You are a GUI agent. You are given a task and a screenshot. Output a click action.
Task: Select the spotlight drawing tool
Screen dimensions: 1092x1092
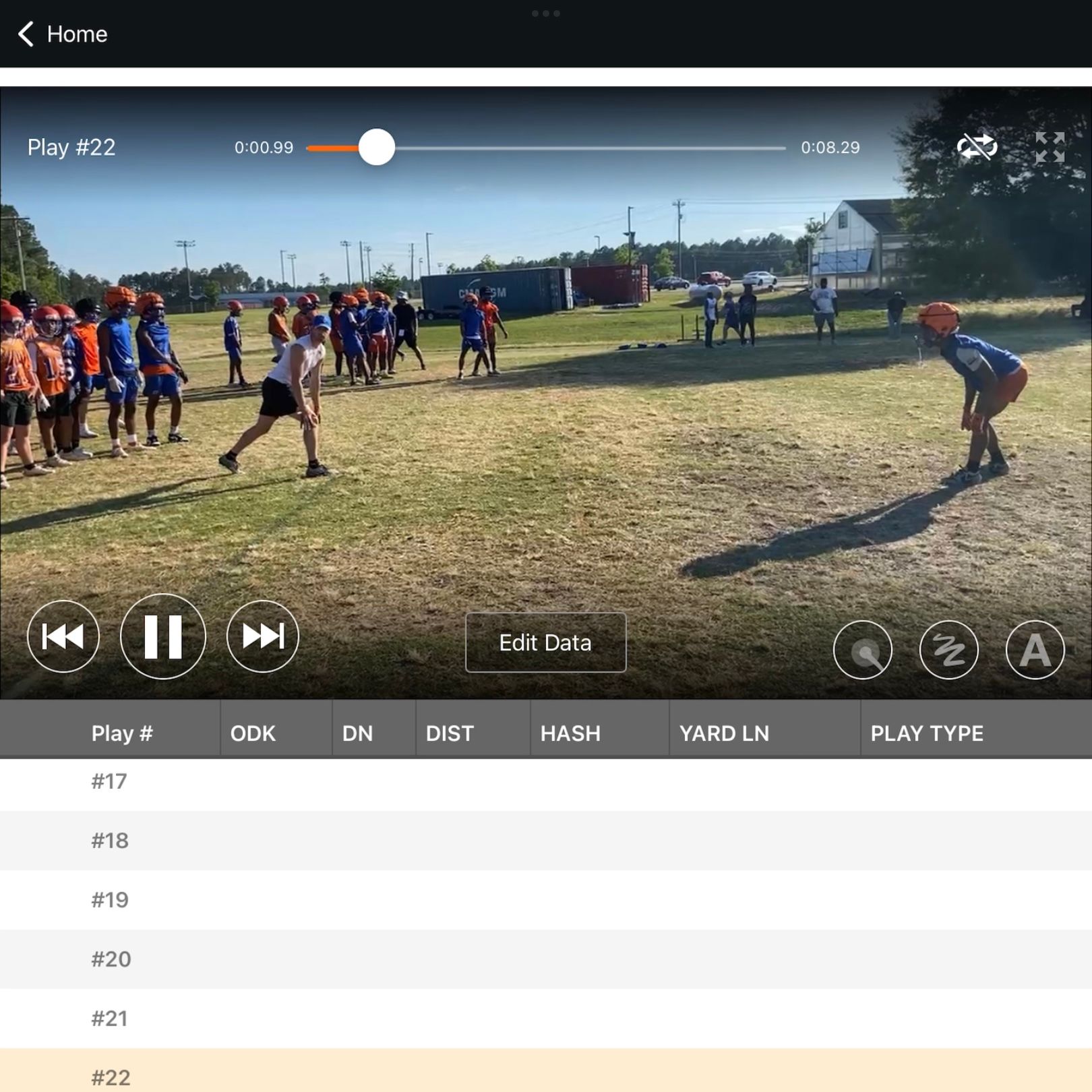click(x=863, y=650)
